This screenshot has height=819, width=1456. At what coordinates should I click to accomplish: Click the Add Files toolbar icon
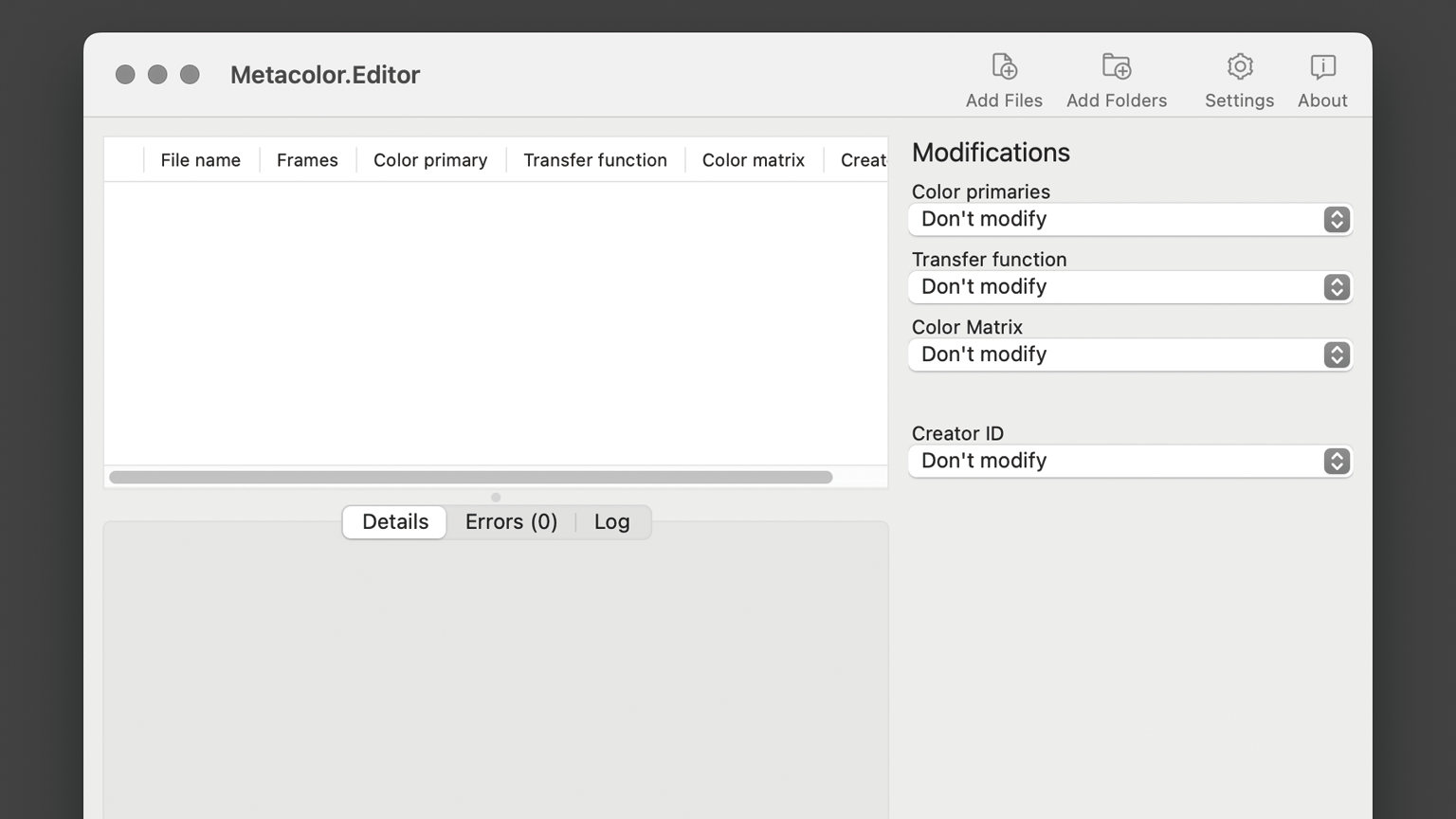click(1004, 67)
